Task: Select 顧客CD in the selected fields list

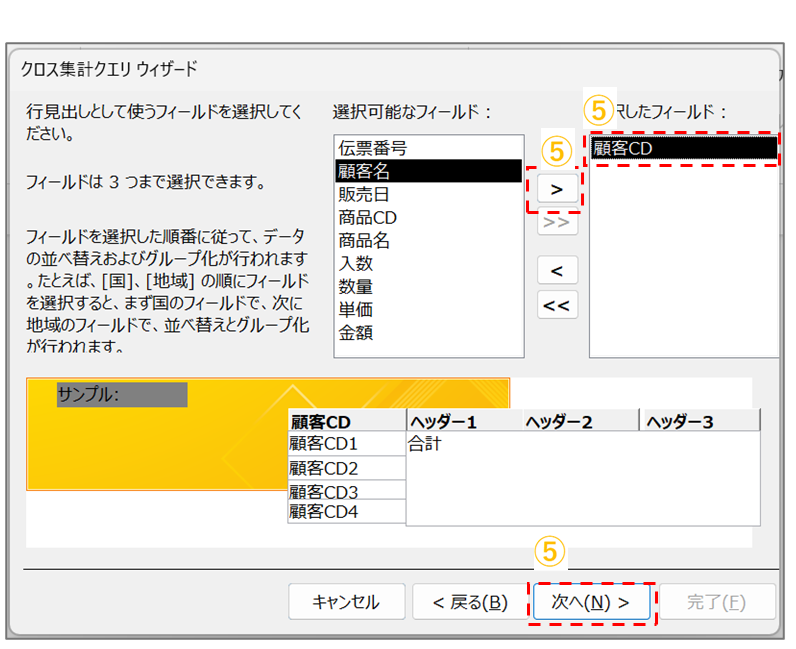Action: click(623, 148)
